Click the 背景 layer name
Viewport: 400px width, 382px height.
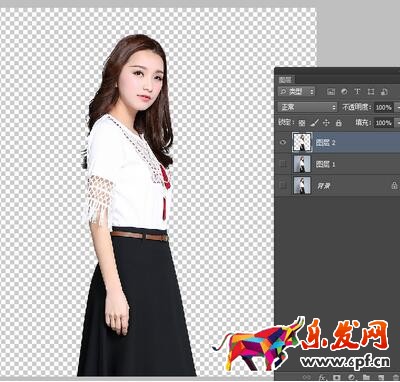coord(323,186)
